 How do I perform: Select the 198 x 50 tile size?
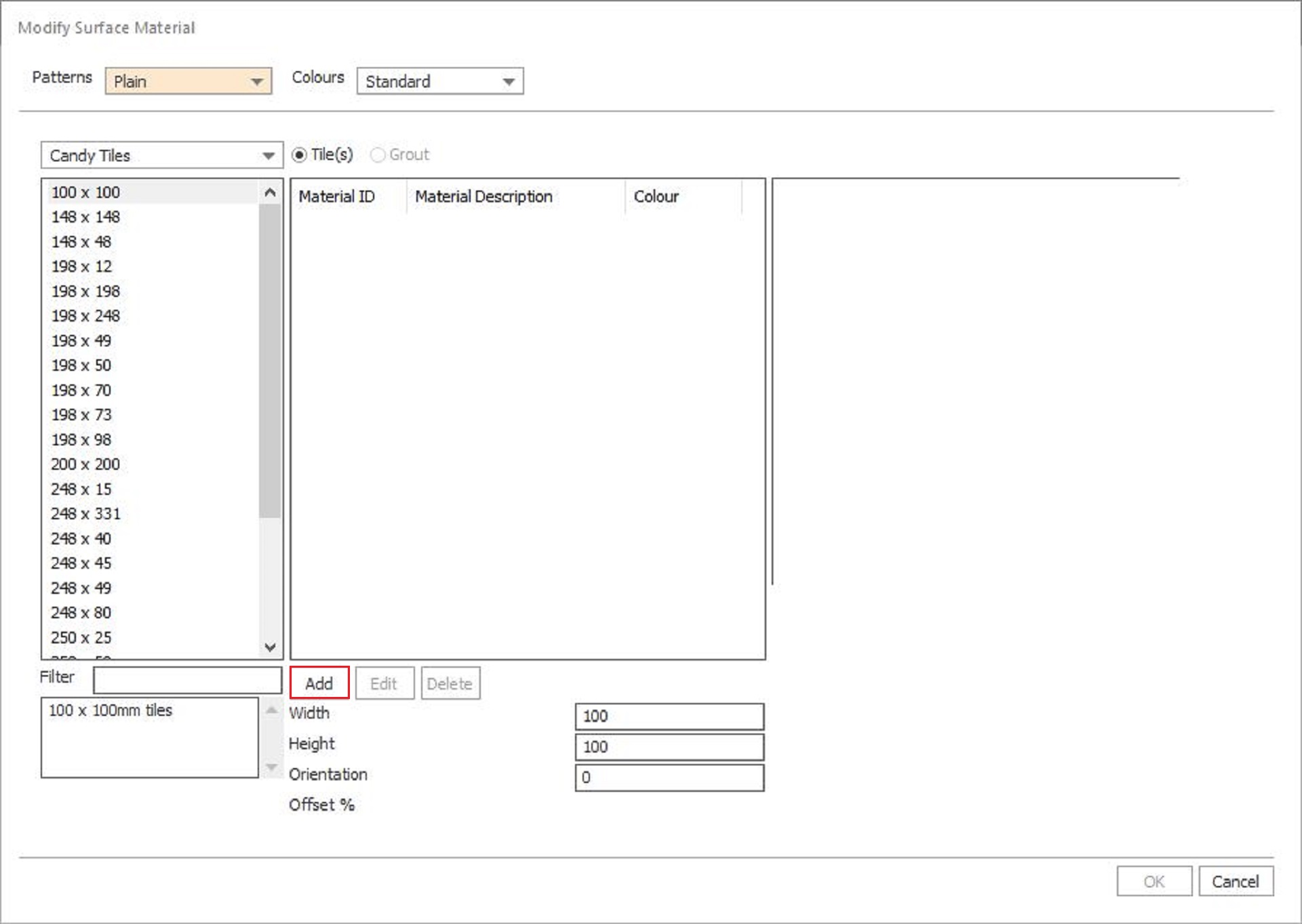click(152, 365)
